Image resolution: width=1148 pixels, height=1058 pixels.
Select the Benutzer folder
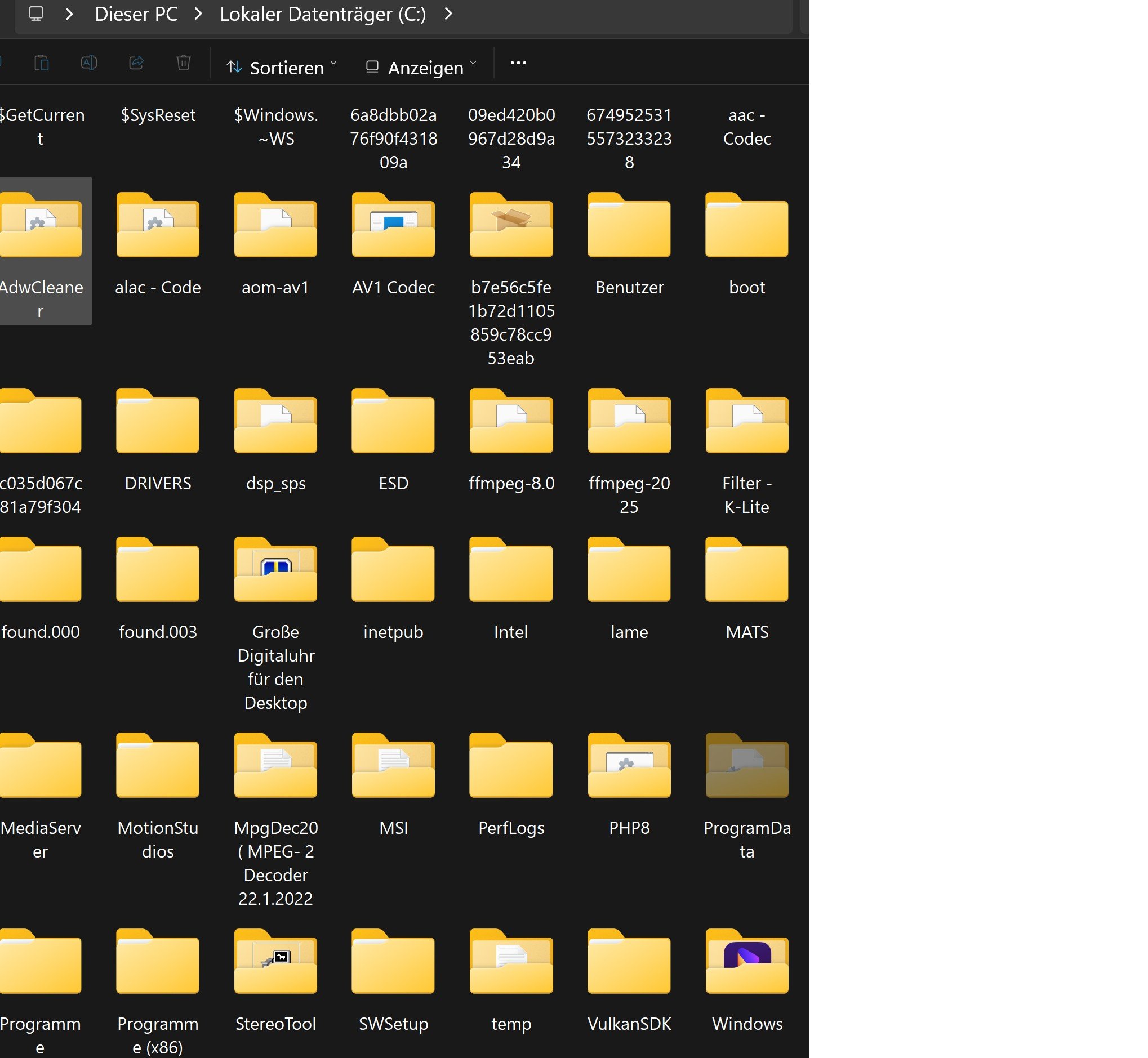(630, 244)
